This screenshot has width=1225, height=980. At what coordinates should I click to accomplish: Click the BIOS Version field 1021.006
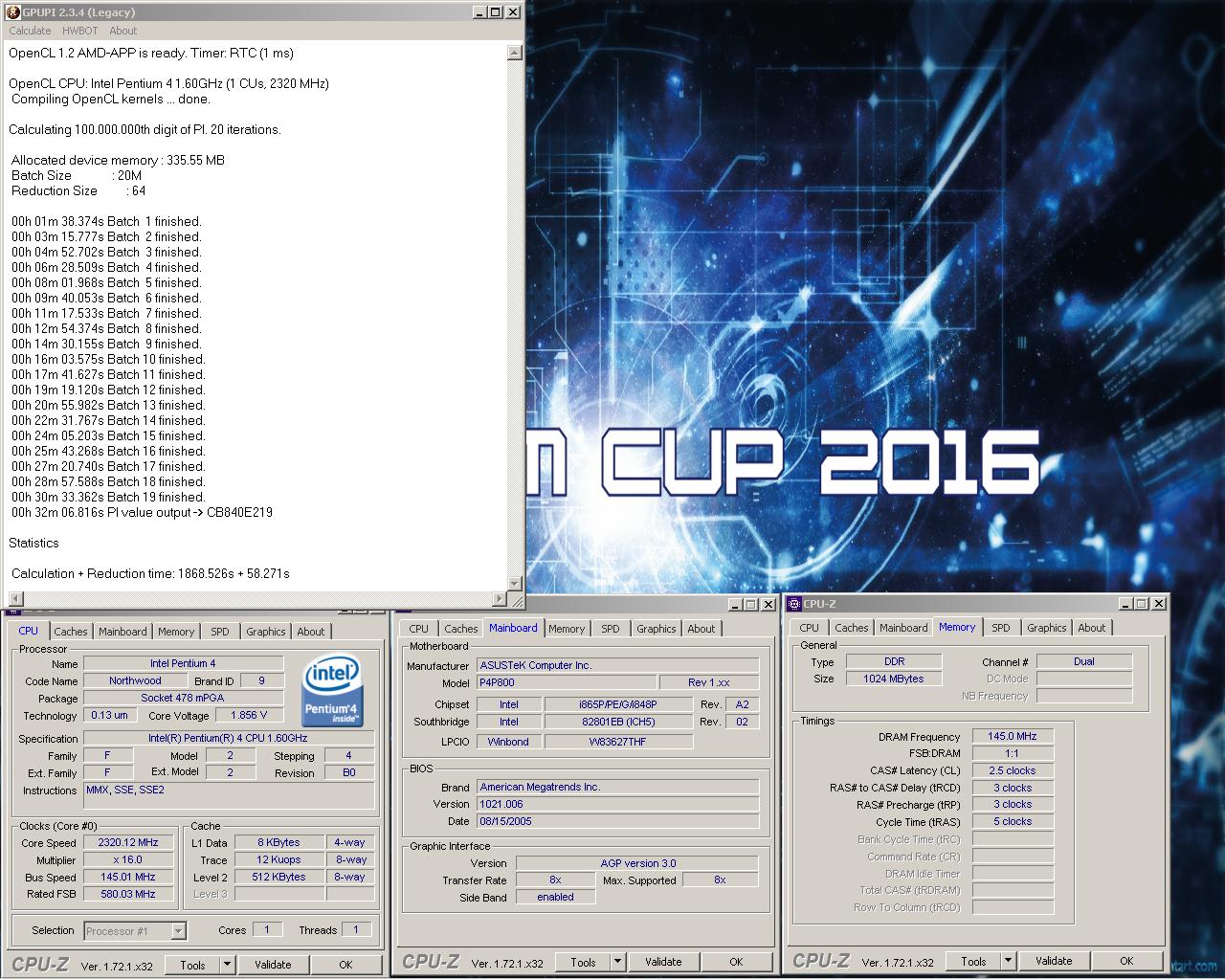point(617,804)
